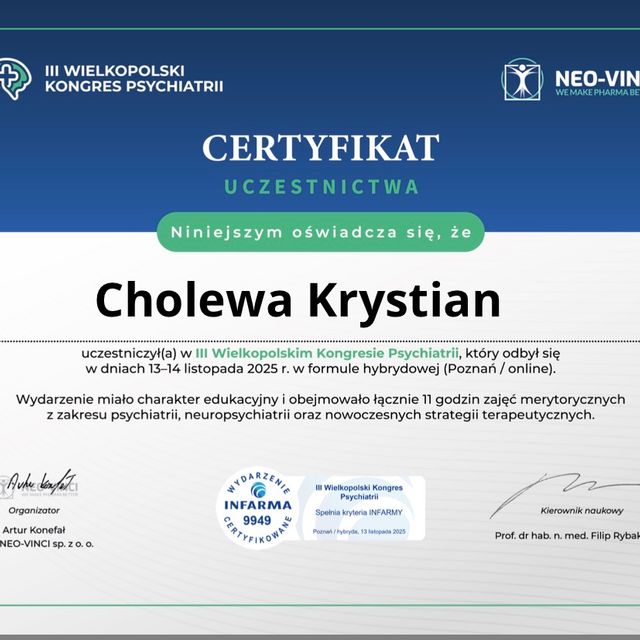Click 'Prof. dr hab. n. med. Filip Rybak' text
This screenshot has height=640, width=640.
(567, 536)
